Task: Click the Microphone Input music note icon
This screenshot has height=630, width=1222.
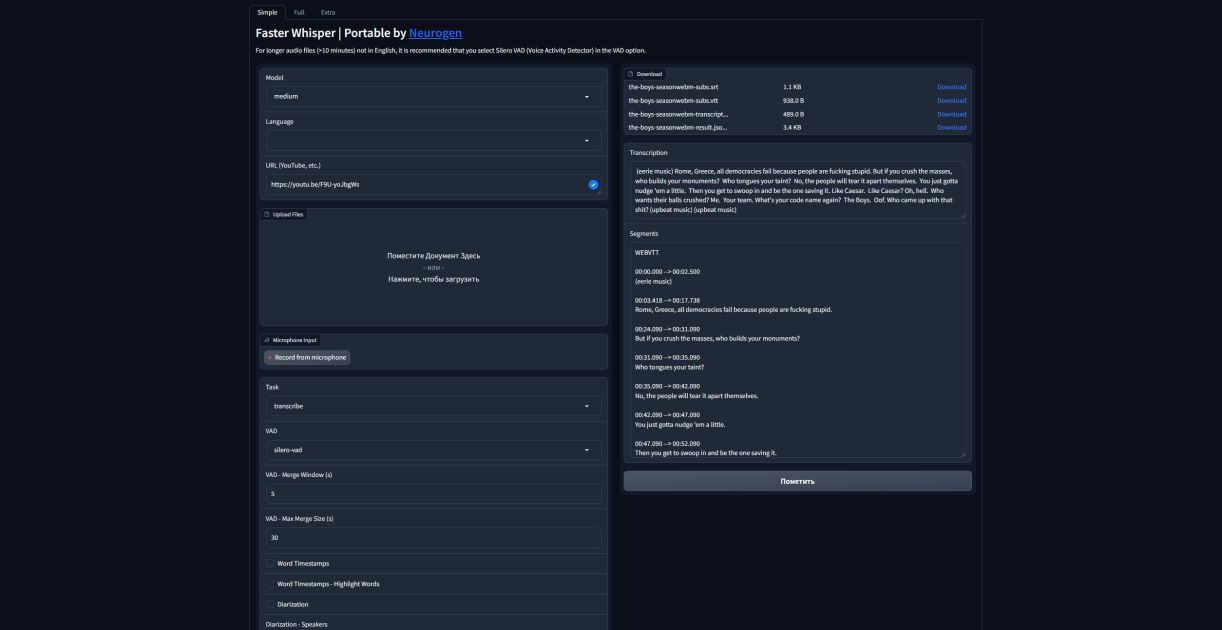Action: click(x=267, y=340)
